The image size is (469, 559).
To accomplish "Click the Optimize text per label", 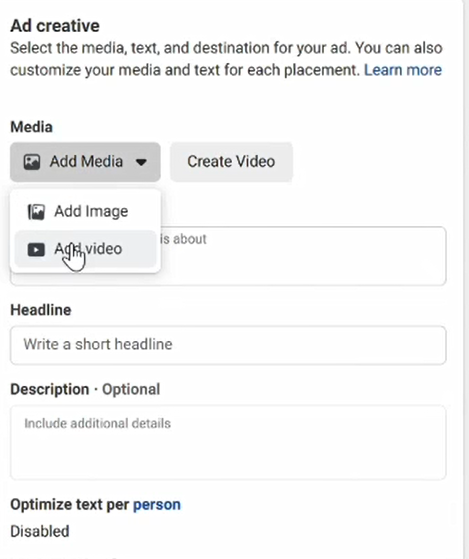I will [x=70, y=504].
